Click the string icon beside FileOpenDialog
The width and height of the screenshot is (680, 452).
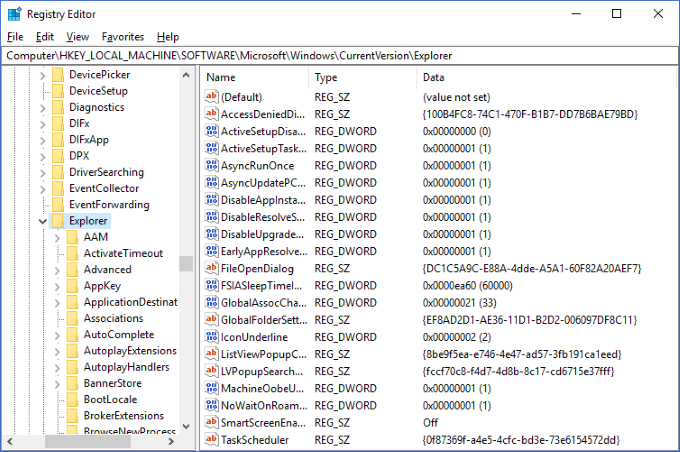[x=212, y=268]
